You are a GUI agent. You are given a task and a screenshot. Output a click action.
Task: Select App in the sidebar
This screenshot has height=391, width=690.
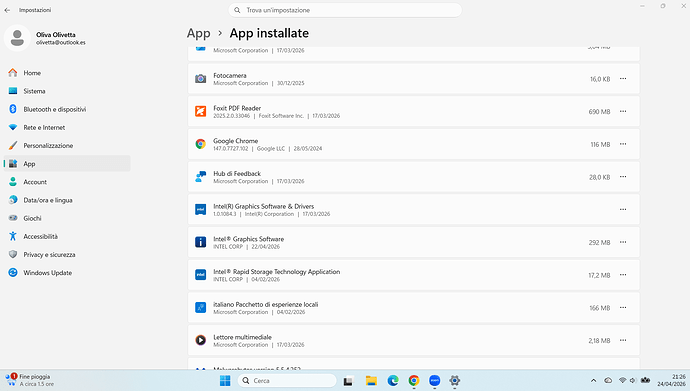(67, 164)
